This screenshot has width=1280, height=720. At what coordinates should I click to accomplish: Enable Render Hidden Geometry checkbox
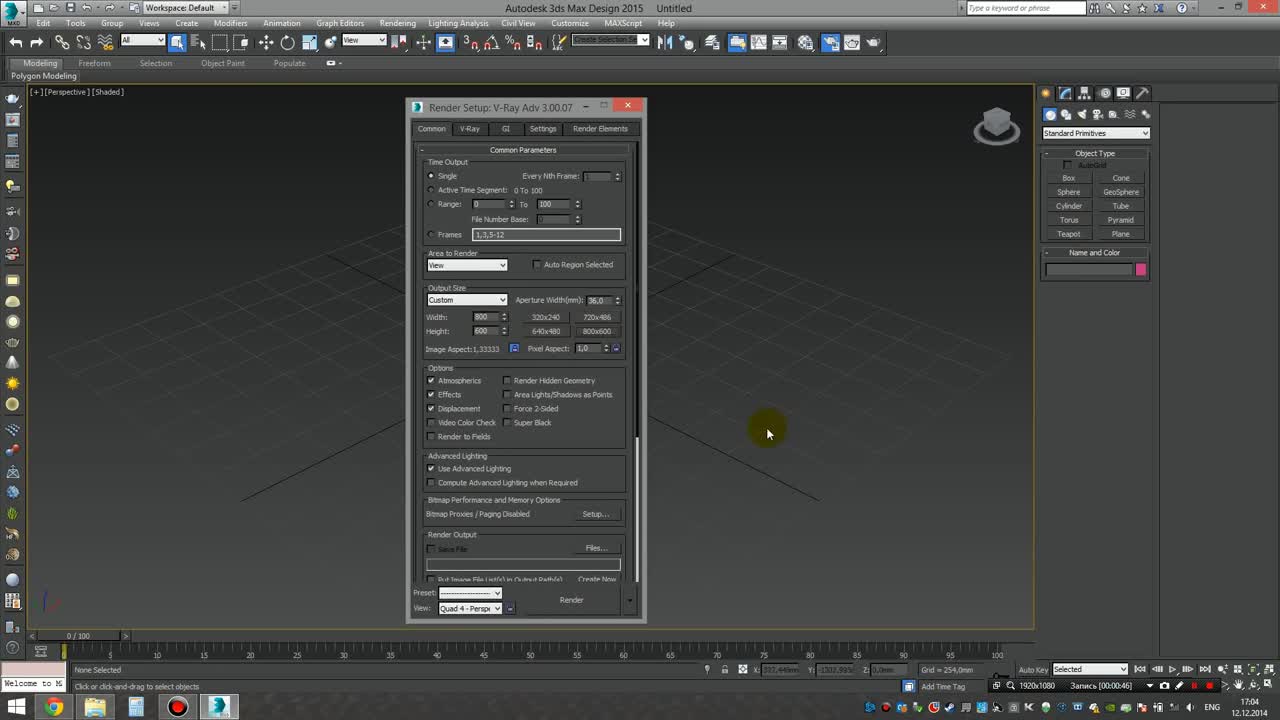[x=507, y=381]
